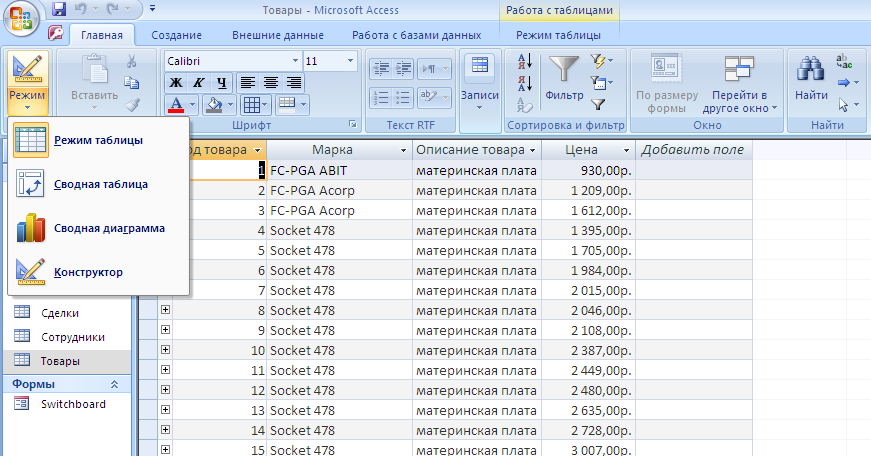Open Цена column dropdown arrow
Screen dimensions: 871x456
click(x=626, y=151)
